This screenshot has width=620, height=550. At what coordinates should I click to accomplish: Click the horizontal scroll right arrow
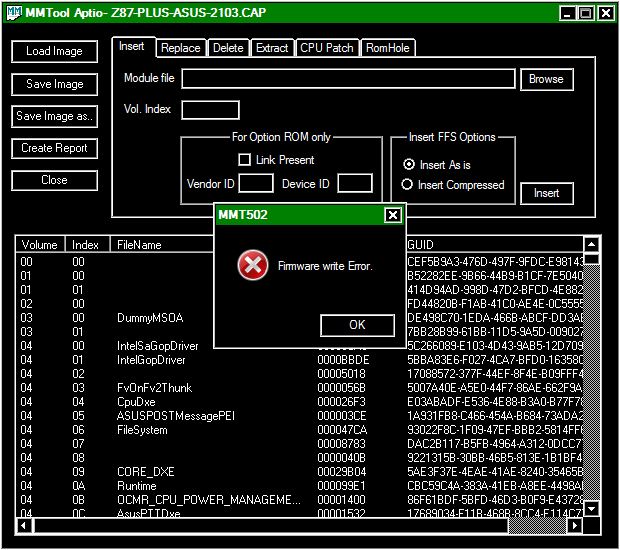click(575, 526)
